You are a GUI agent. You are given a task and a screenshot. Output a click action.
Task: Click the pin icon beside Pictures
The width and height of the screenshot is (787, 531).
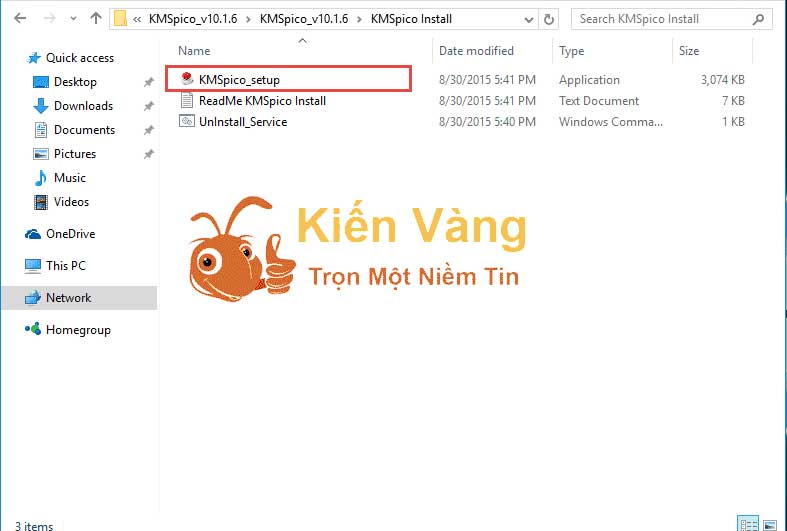pos(149,154)
